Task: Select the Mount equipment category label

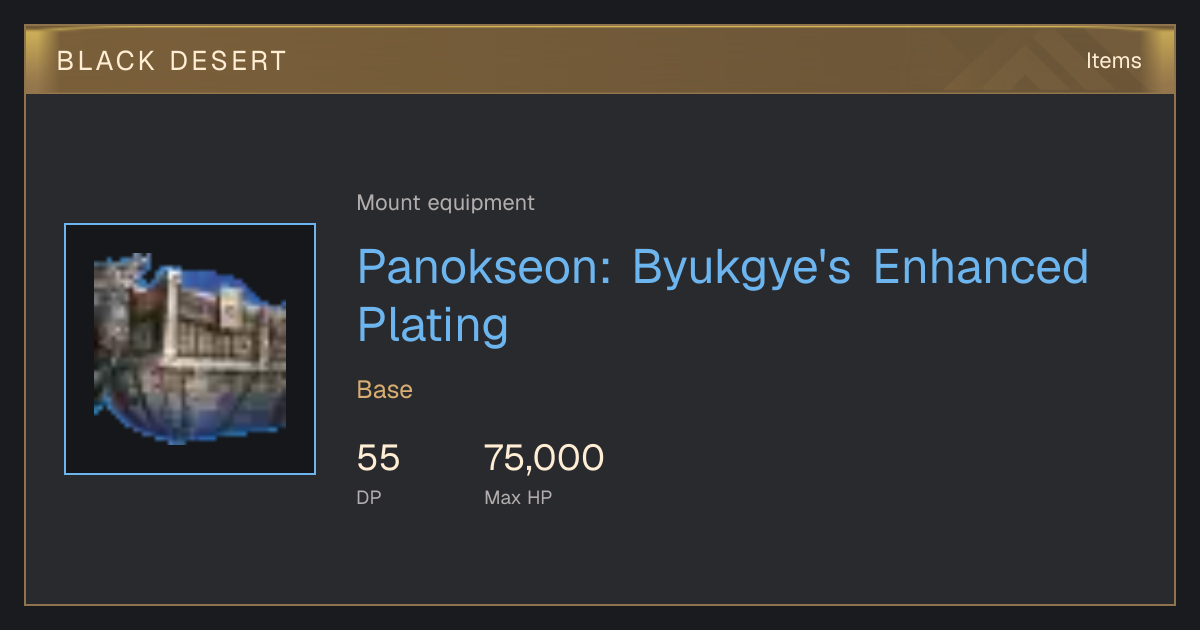Action: [x=445, y=203]
